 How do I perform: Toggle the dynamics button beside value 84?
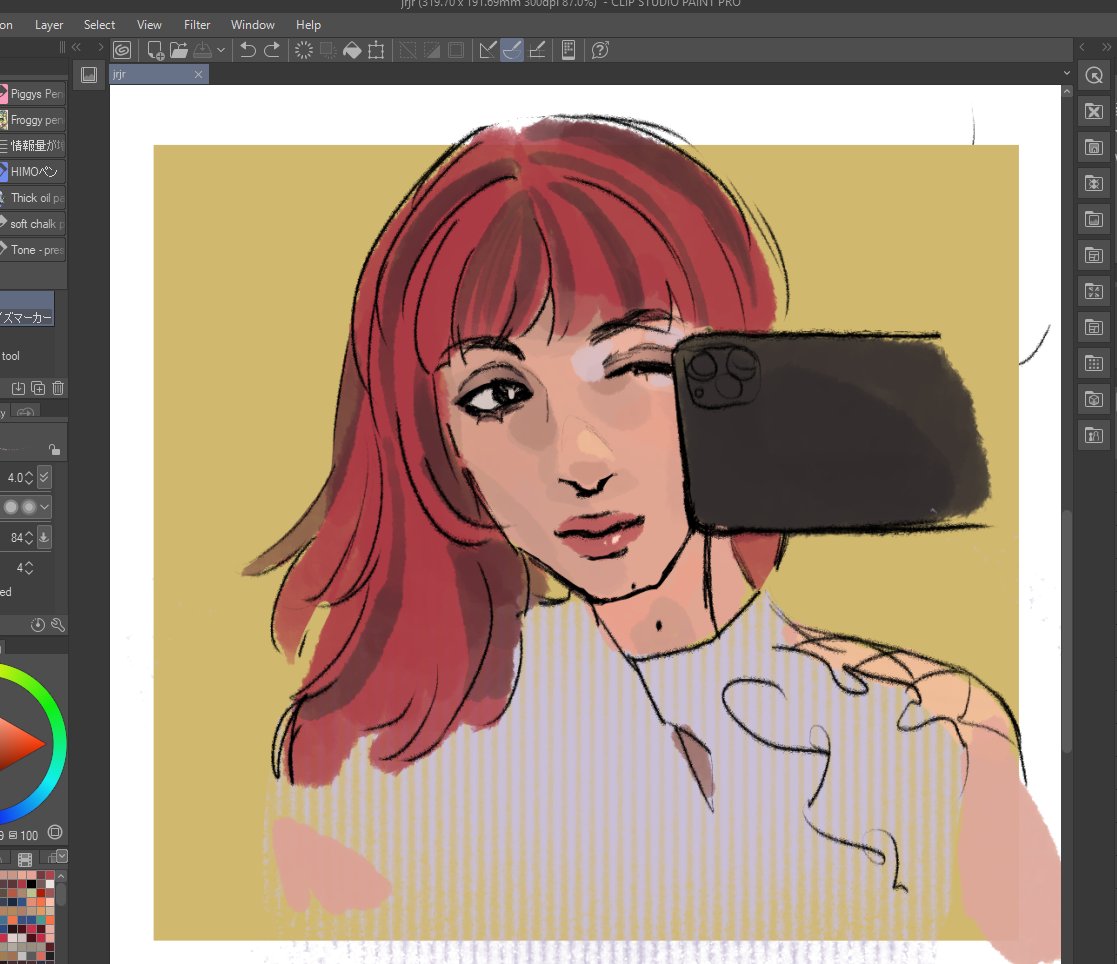(44, 537)
